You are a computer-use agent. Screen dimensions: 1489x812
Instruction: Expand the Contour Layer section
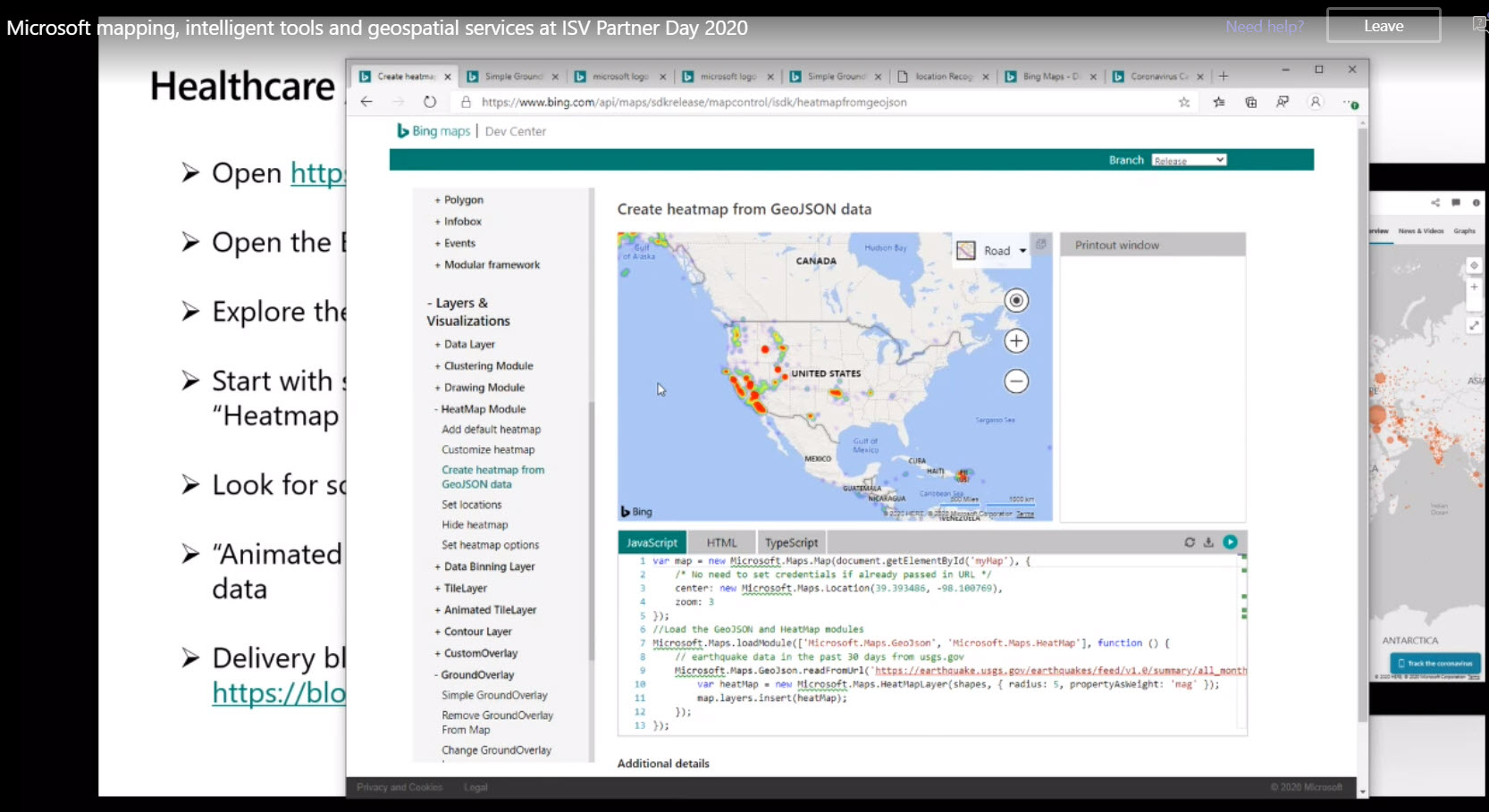point(473,632)
